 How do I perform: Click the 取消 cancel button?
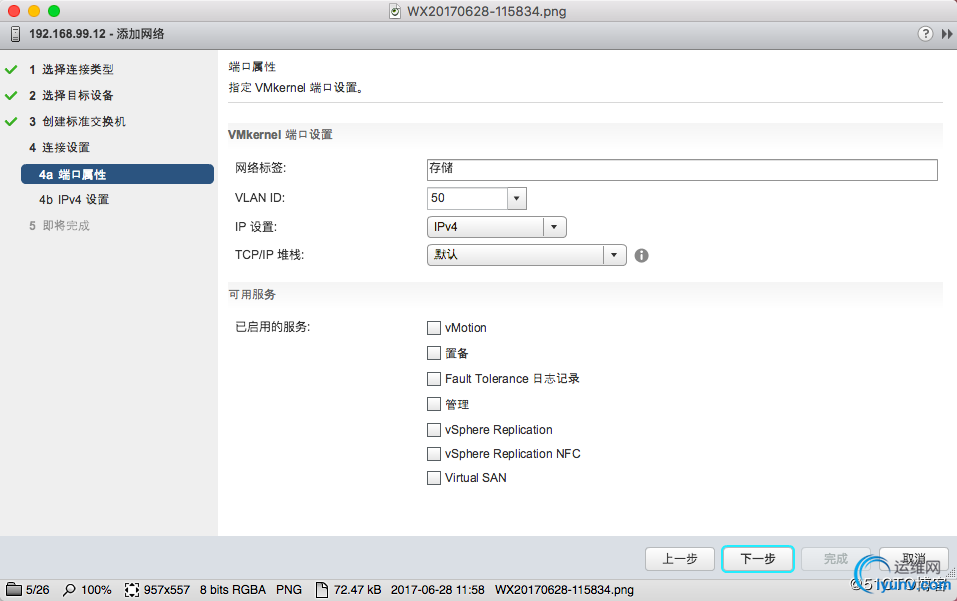(x=914, y=559)
